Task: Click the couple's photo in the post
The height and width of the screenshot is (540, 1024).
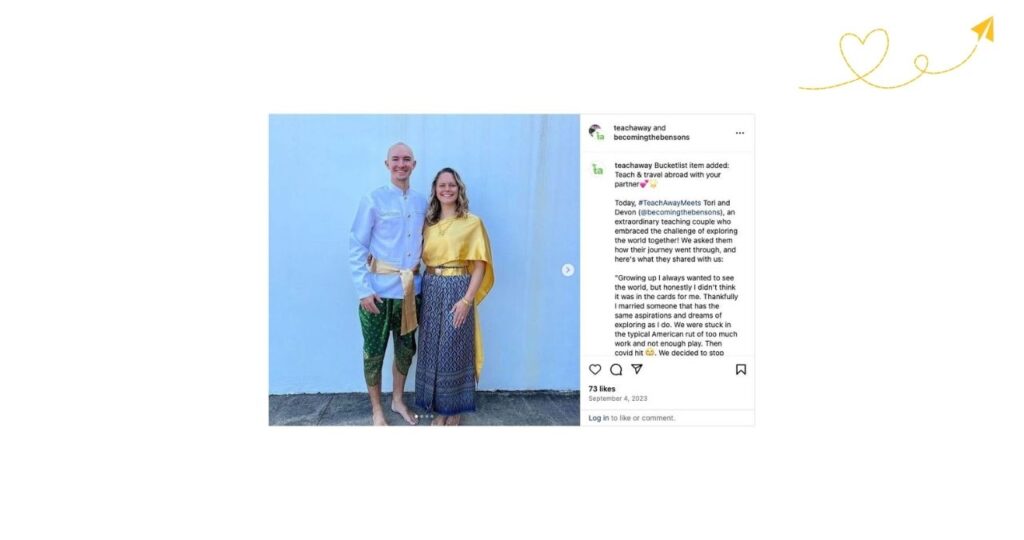Action: 424,270
